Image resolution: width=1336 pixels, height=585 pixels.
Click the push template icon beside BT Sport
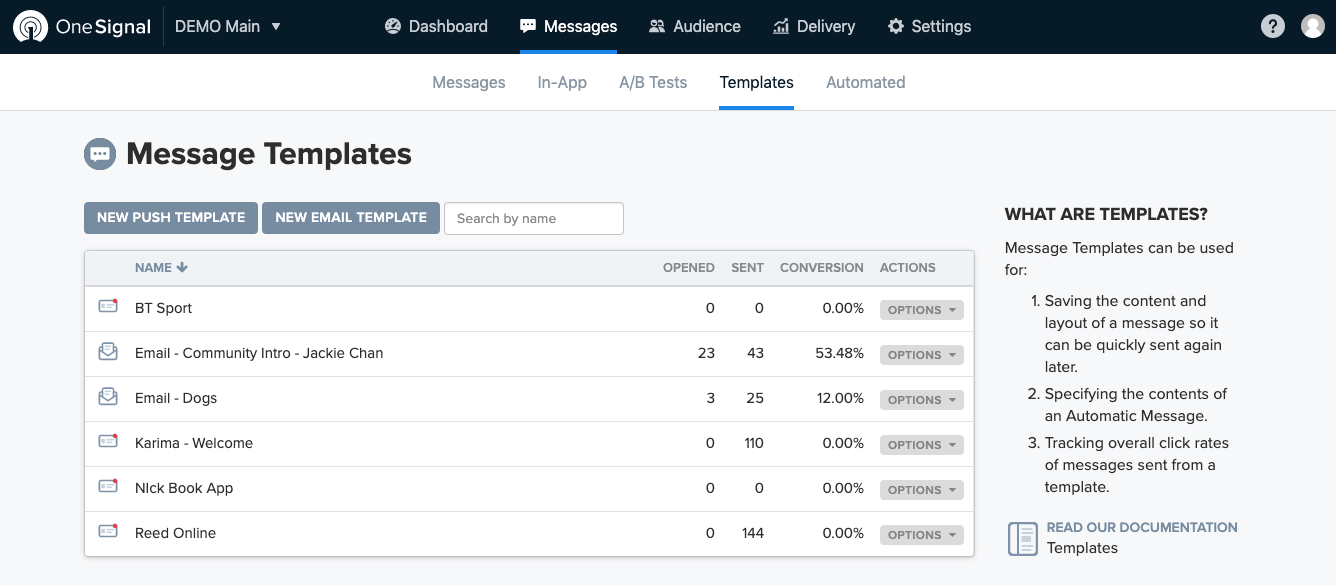(108, 307)
